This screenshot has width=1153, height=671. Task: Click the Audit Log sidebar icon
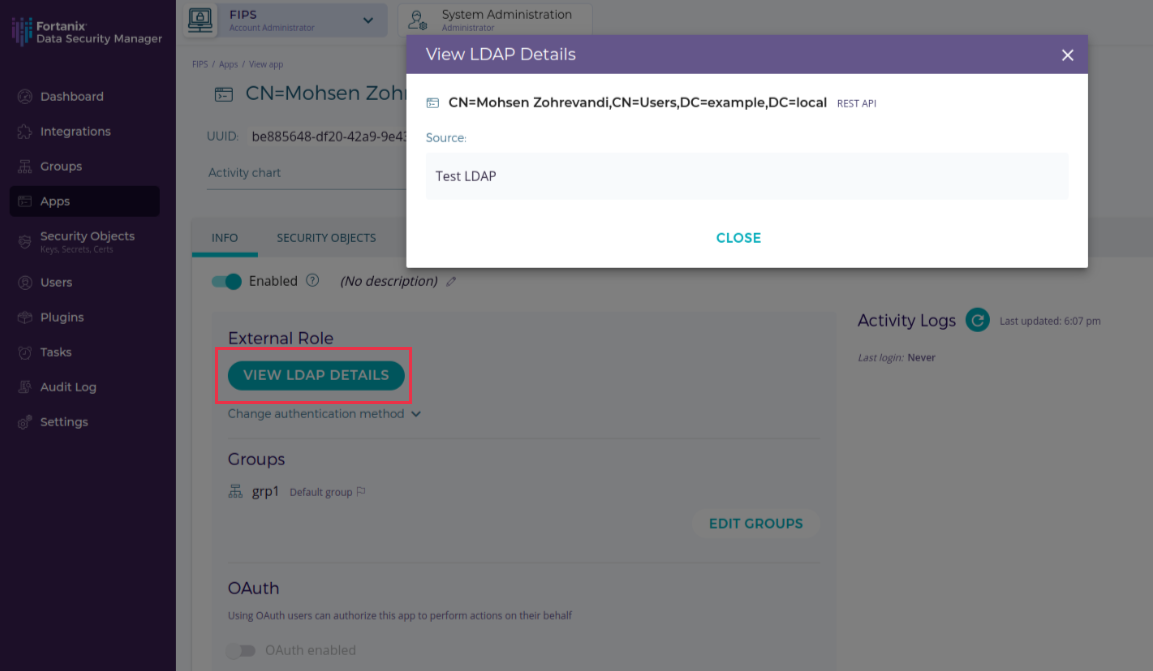(x=25, y=387)
